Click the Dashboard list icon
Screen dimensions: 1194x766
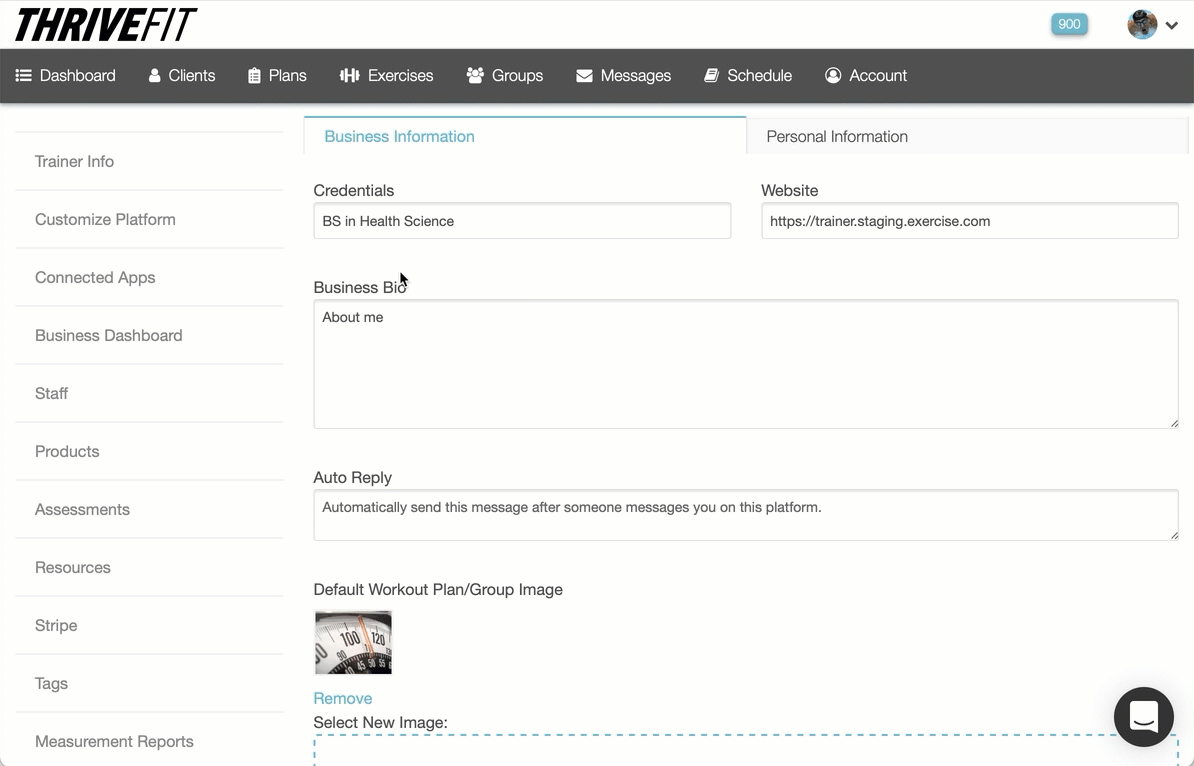(23, 76)
